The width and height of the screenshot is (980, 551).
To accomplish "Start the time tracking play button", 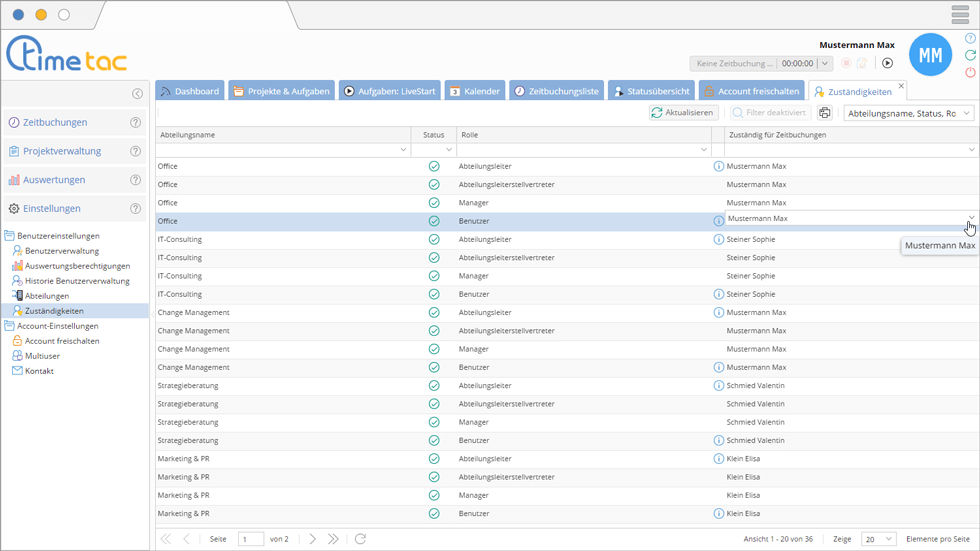I will 887,63.
